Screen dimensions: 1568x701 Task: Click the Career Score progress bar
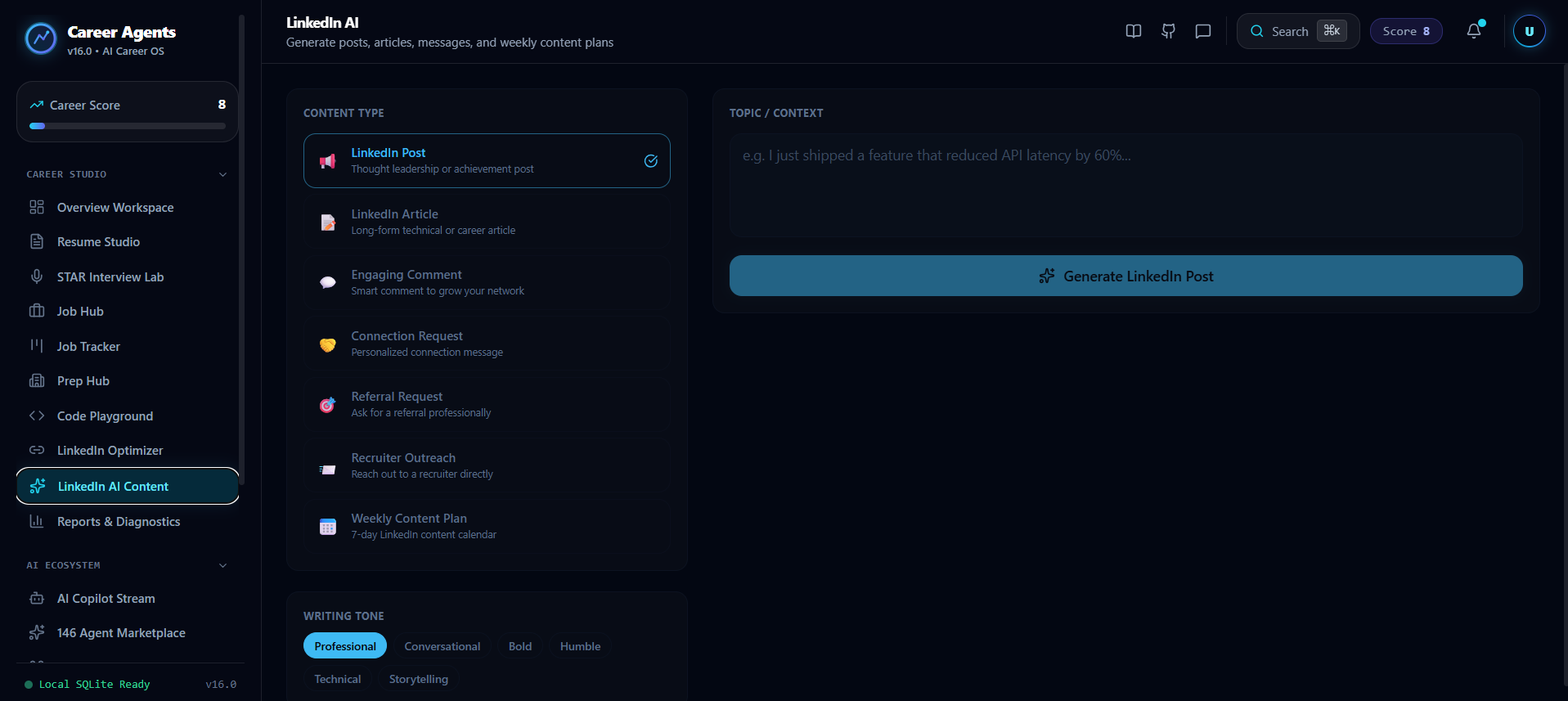pos(128,126)
